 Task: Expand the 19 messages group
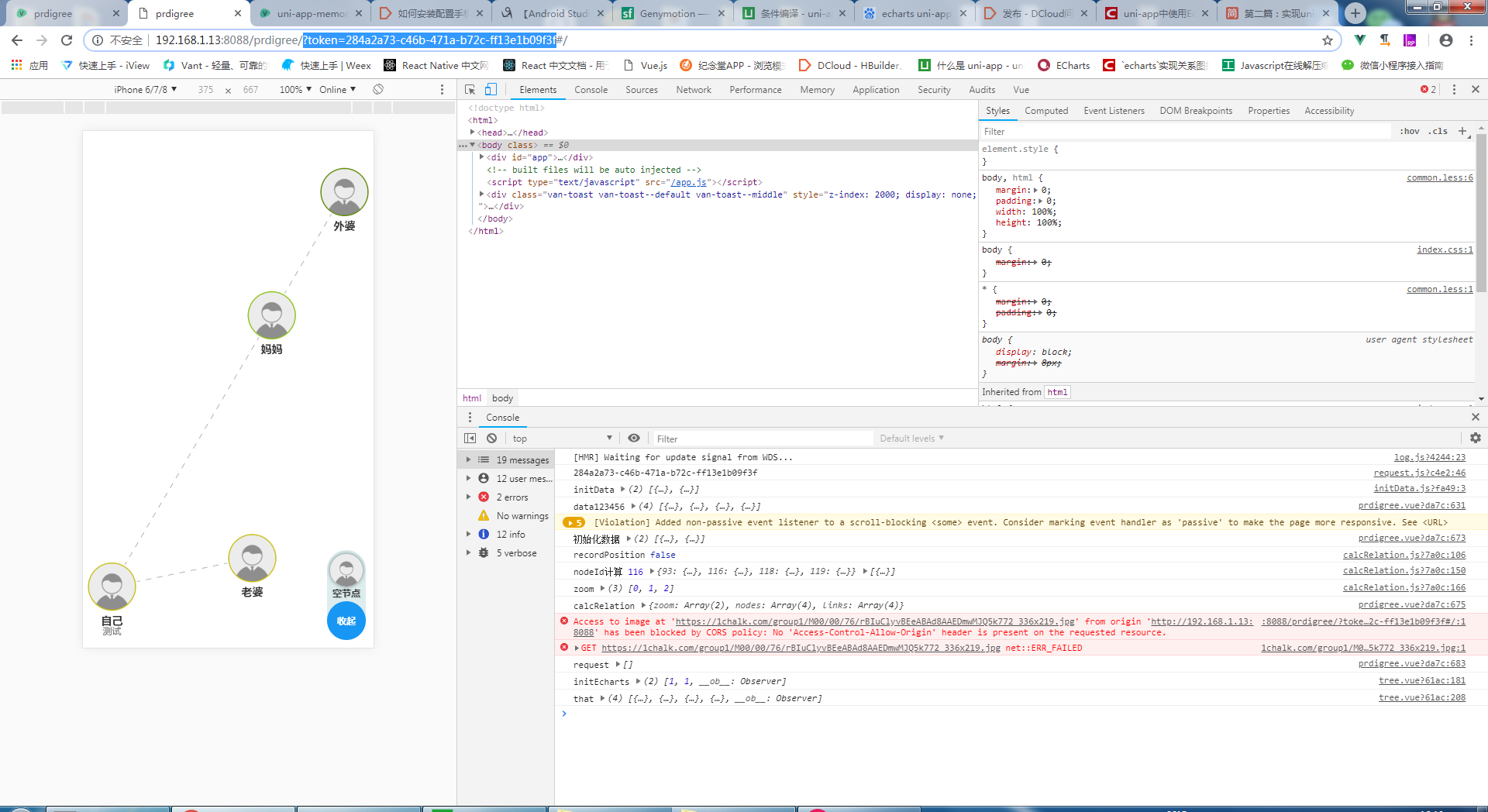pos(468,460)
